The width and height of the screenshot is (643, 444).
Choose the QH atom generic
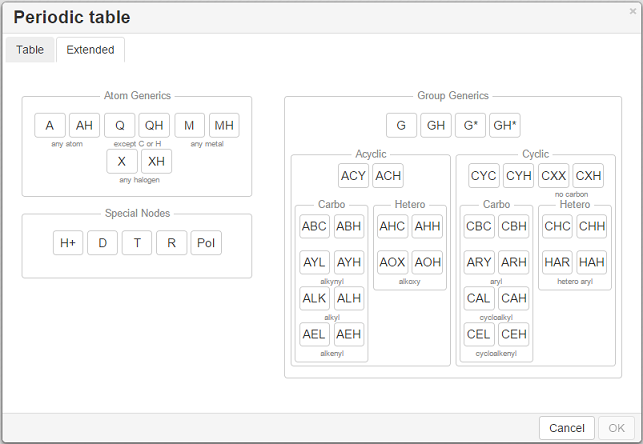(154, 125)
